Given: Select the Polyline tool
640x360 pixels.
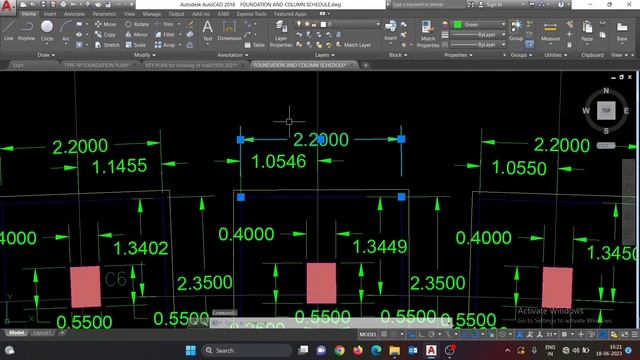Looking at the screenshot, I should pyautogui.click(x=26, y=31).
